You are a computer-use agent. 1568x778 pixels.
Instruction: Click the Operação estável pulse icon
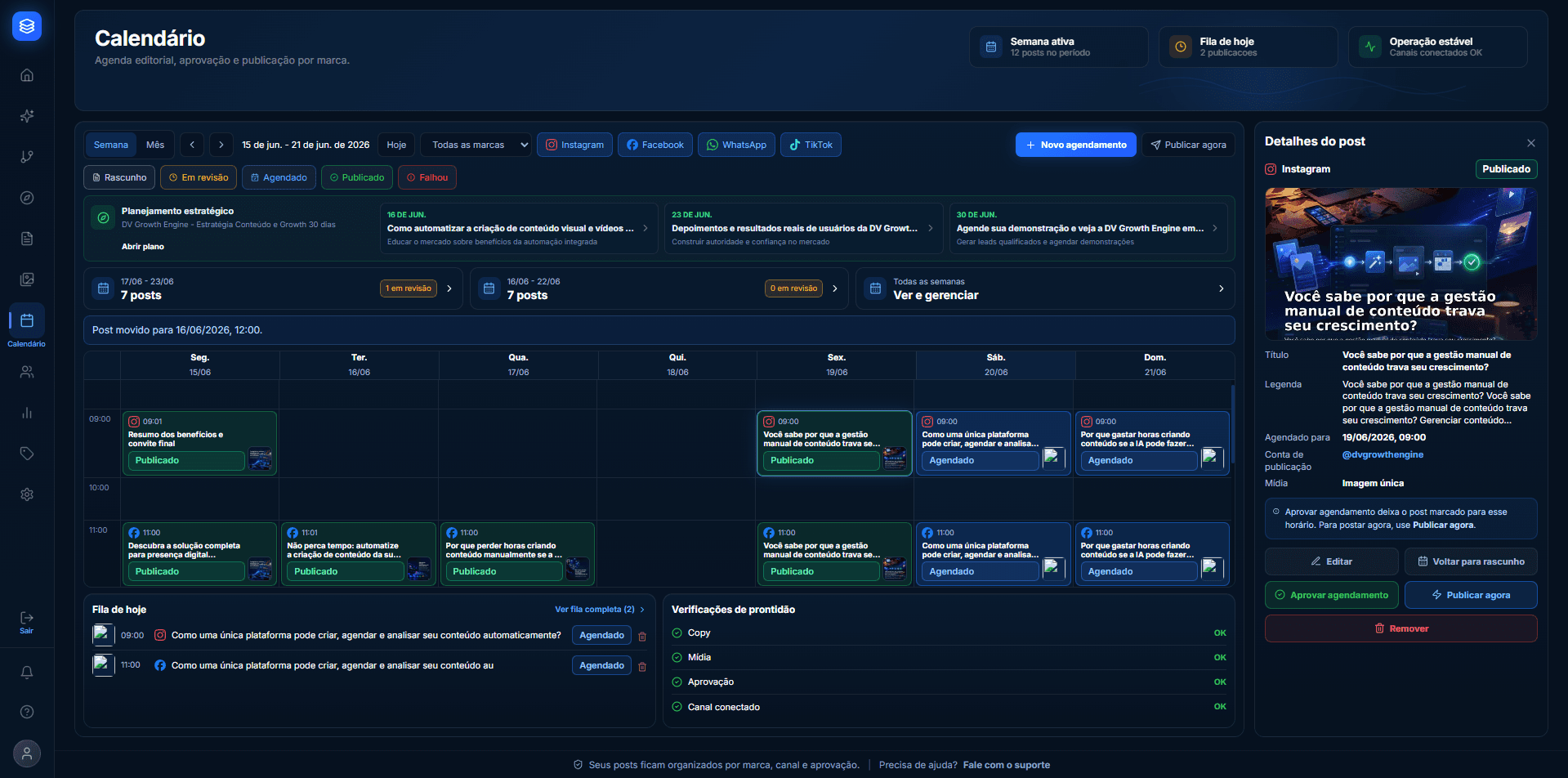(x=1370, y=47)
